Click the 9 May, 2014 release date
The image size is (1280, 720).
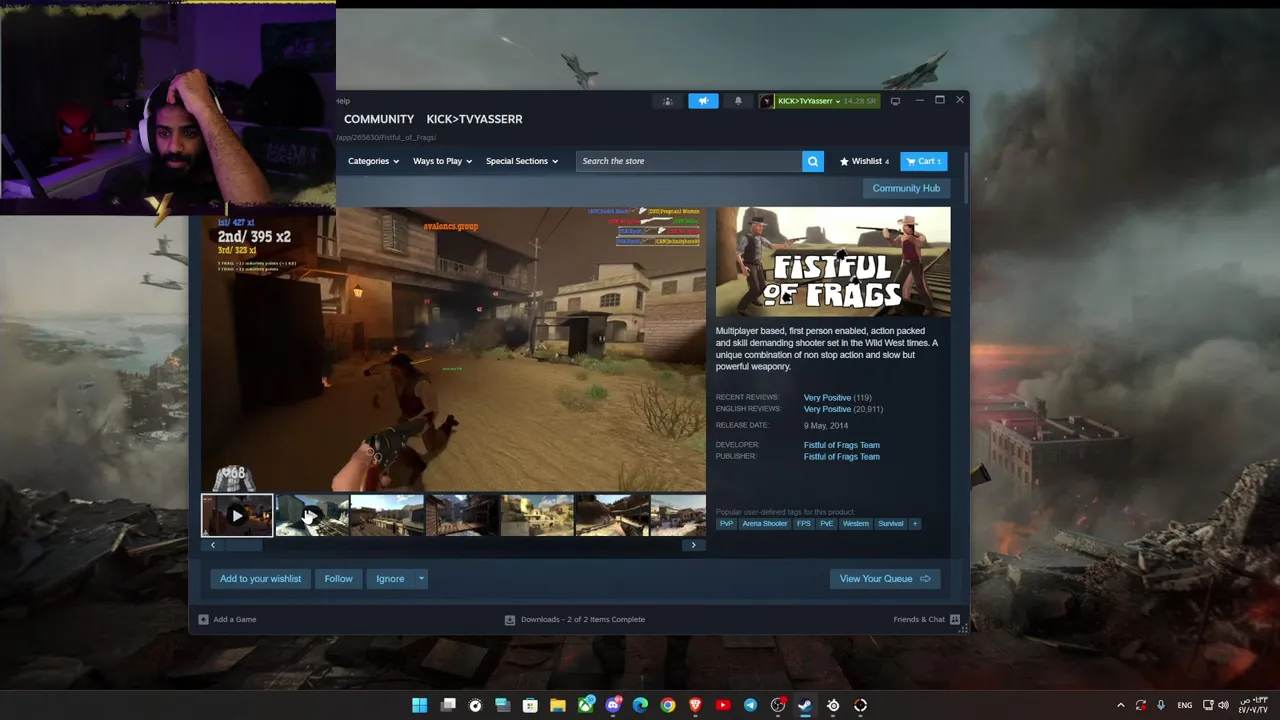tap(826, 426)
